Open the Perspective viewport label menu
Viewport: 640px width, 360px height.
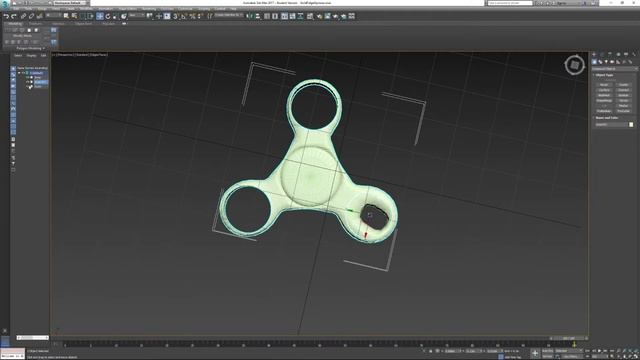(x=66, y=54)
